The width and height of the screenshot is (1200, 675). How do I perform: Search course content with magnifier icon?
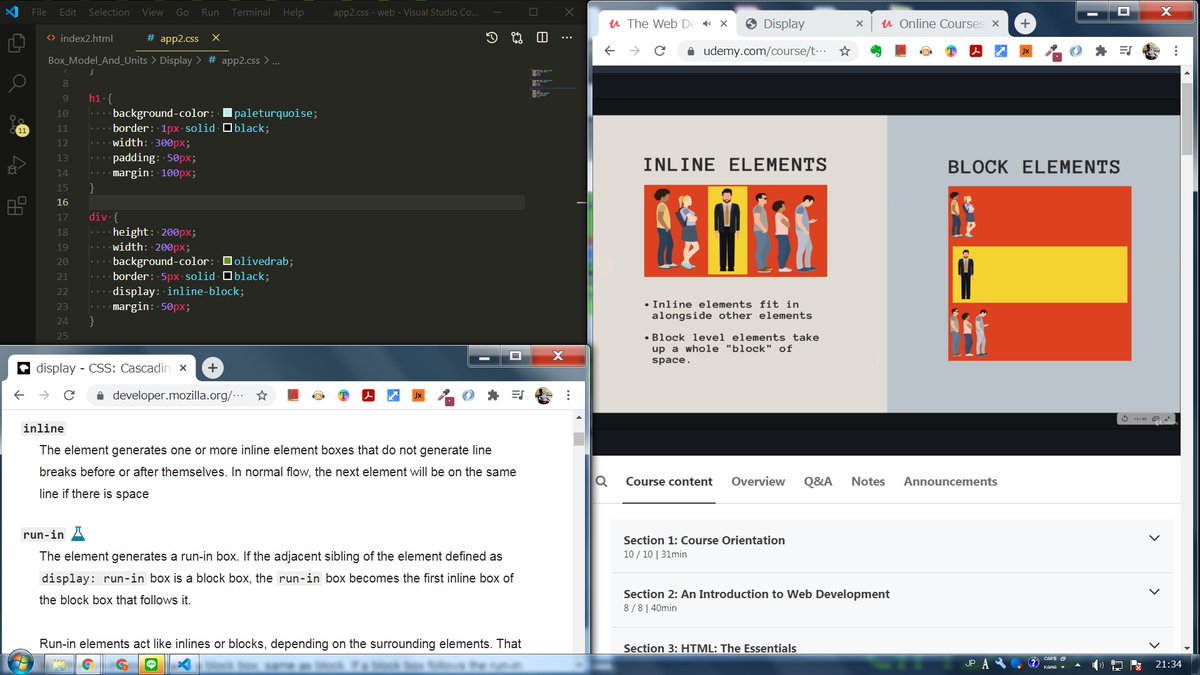(x=601, y=481)
